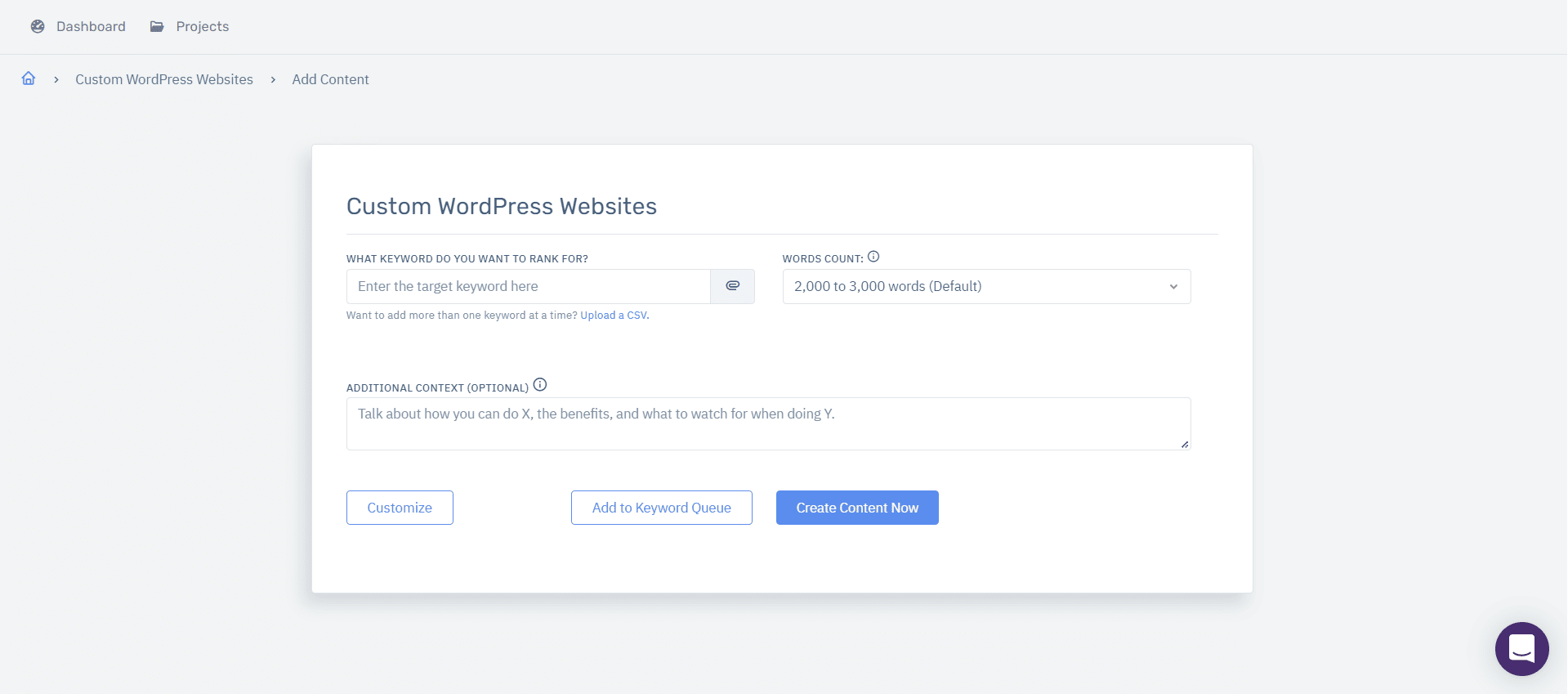The height and width of the screenshot is (694, 1568).
Task: Click the home breadcrumb icon
Action: point(29,78)
